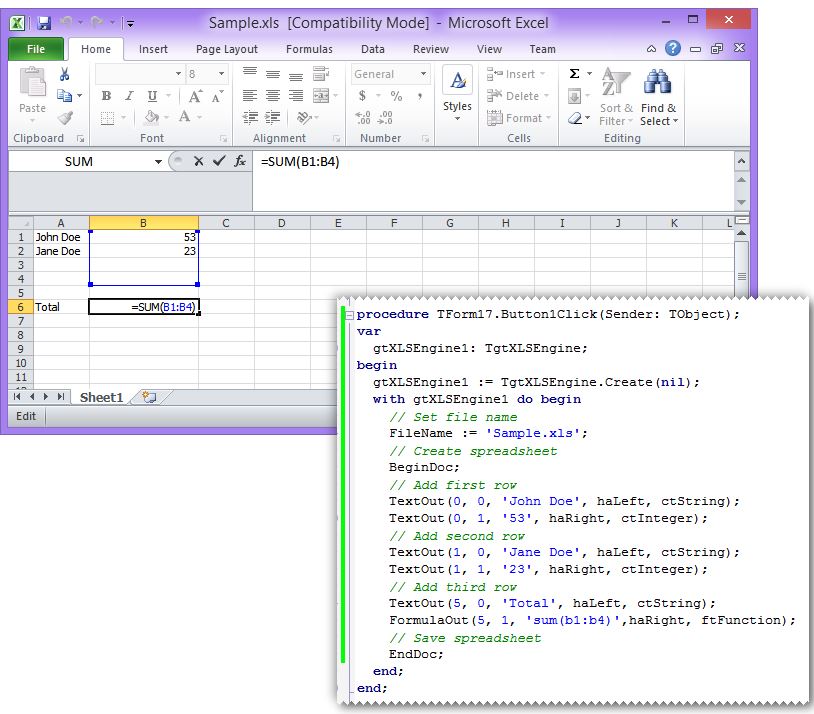The image size is (814, 714).
Task: Toggle Bold formatting
Action: pyautogui.click(x=106, y=96)
